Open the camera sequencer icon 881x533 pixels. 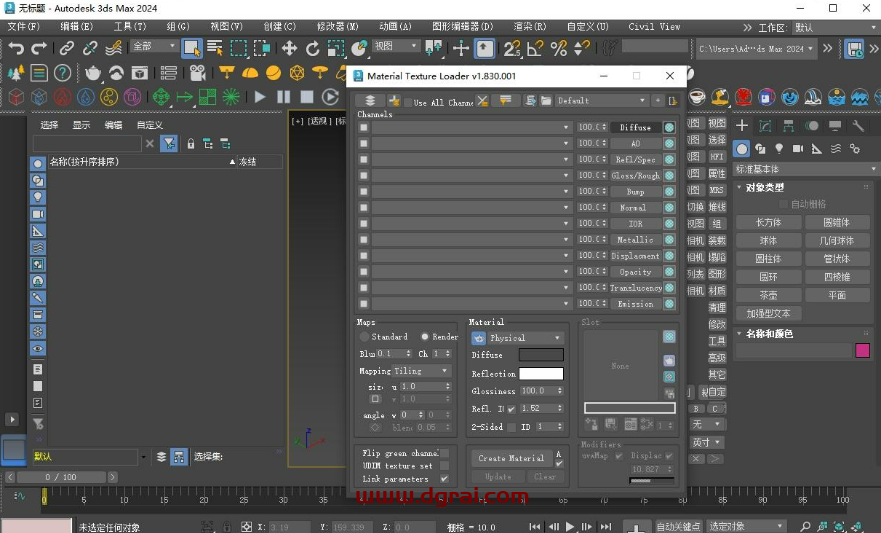(x=197, y=73)
